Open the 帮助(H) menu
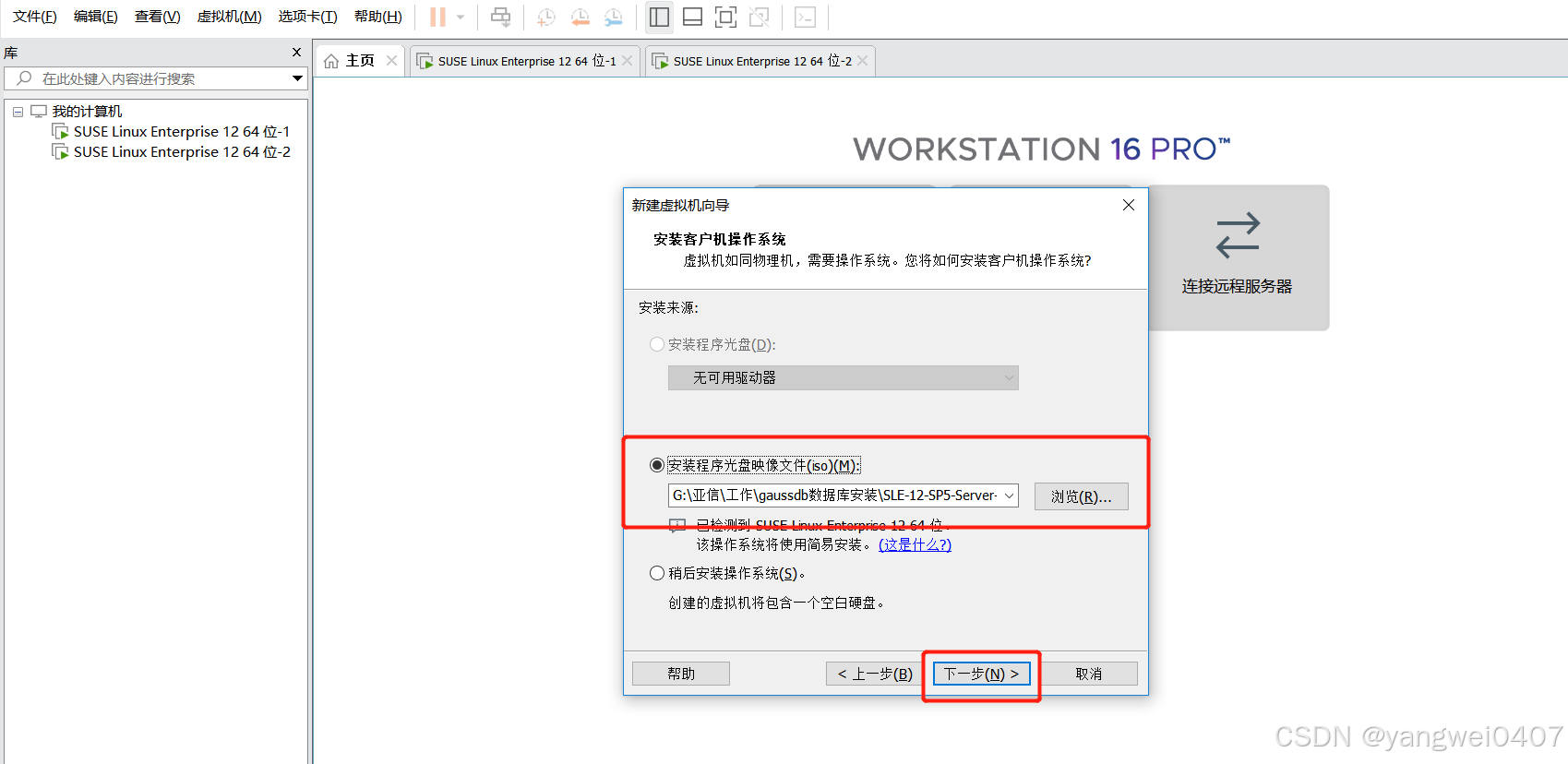Viewport: 1568px width, 764px height. point(378,17)
